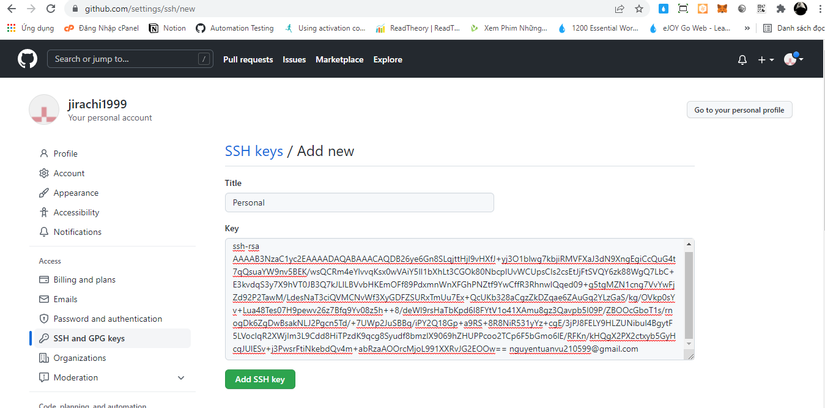Click the Access section heading
The height and width of the screenshot is (408, 825).
[50, 261]
